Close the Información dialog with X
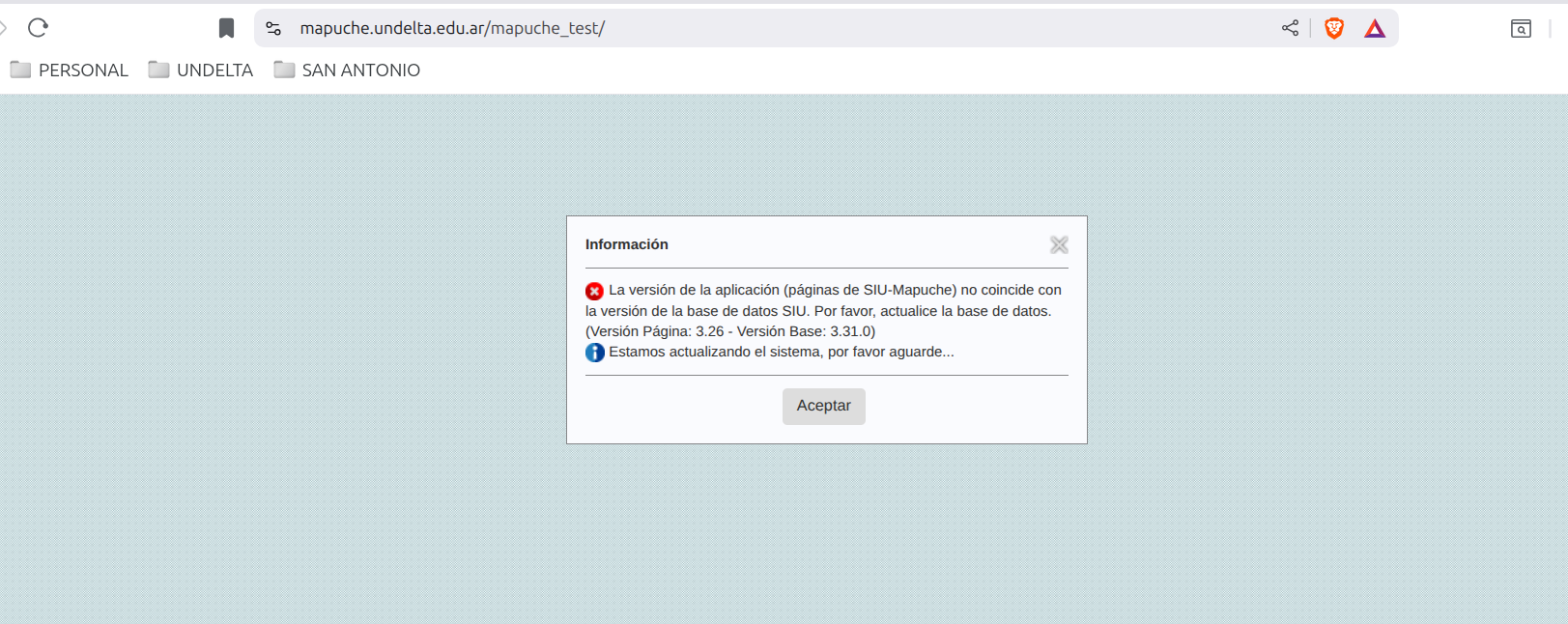1568x624 pixels. (1059, 245)
